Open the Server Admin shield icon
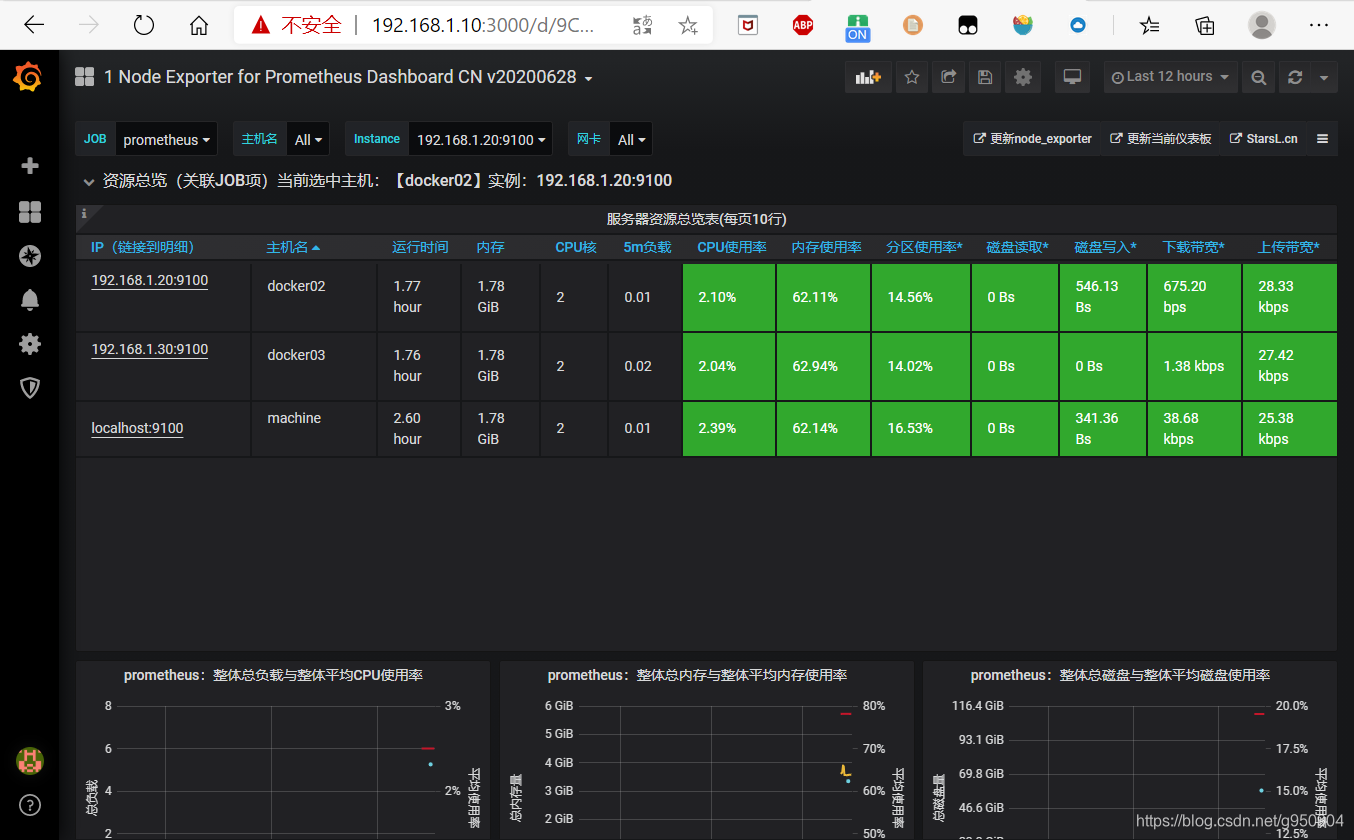 pos(30,388)
